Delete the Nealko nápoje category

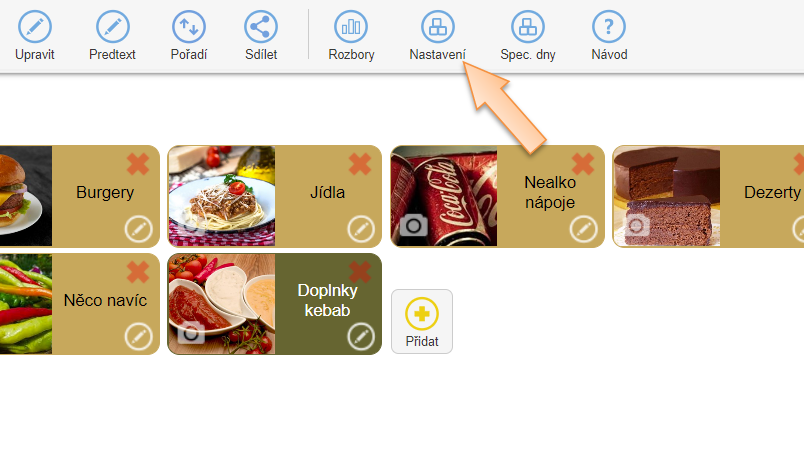(583, 164)
